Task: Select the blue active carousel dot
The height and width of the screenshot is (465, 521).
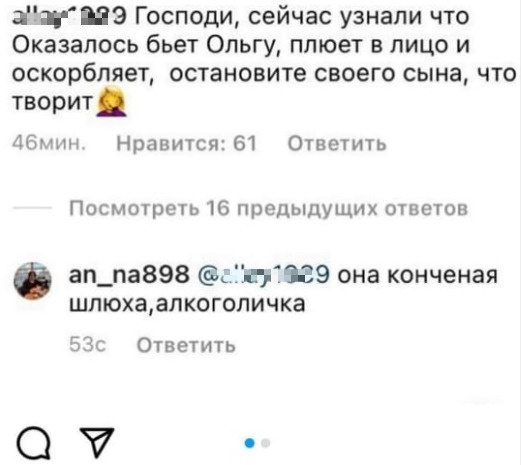Action: click(x=250, y=443)
